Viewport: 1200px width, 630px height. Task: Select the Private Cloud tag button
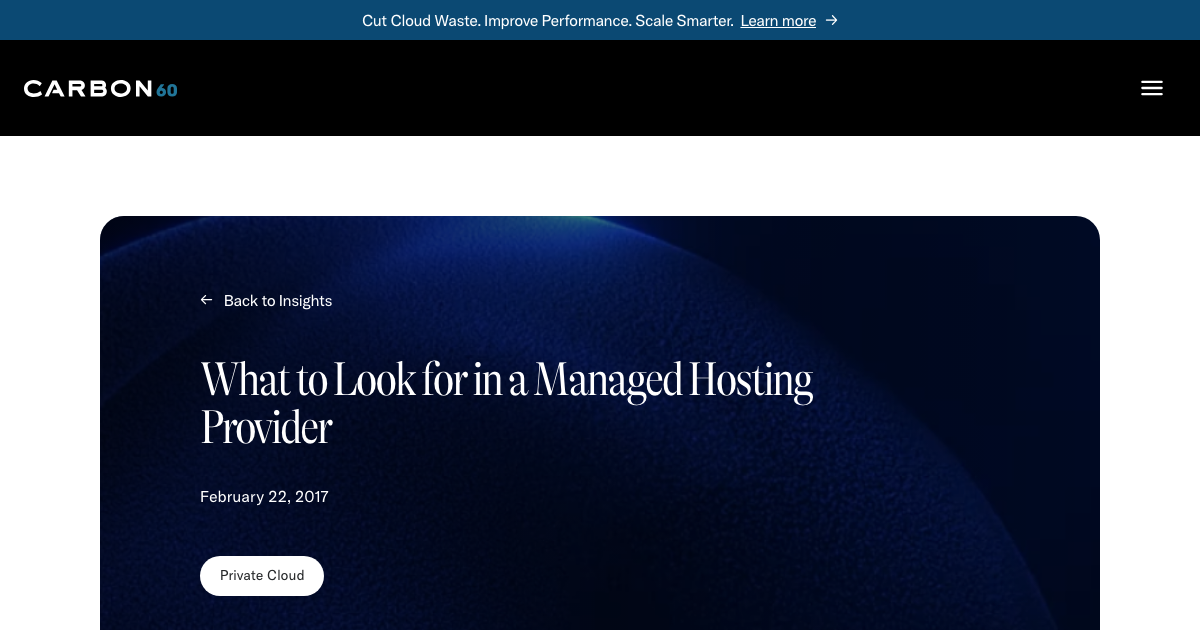[x=262, y=576]
